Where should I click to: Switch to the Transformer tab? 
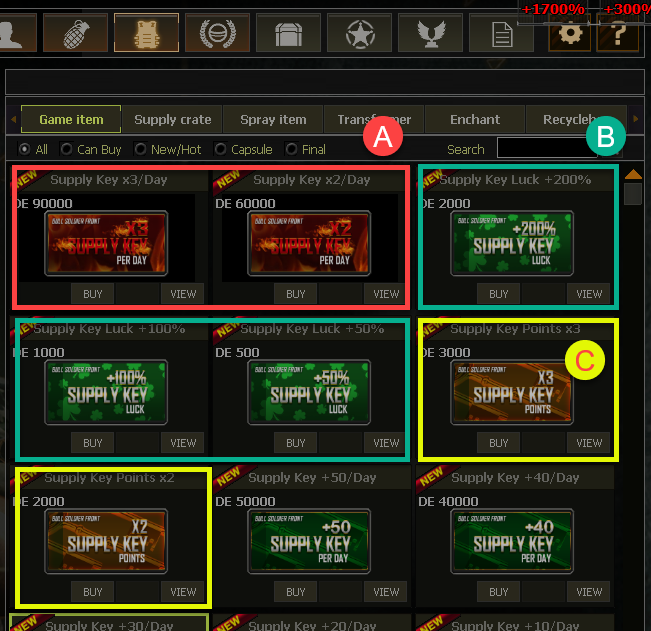[374, 119]
